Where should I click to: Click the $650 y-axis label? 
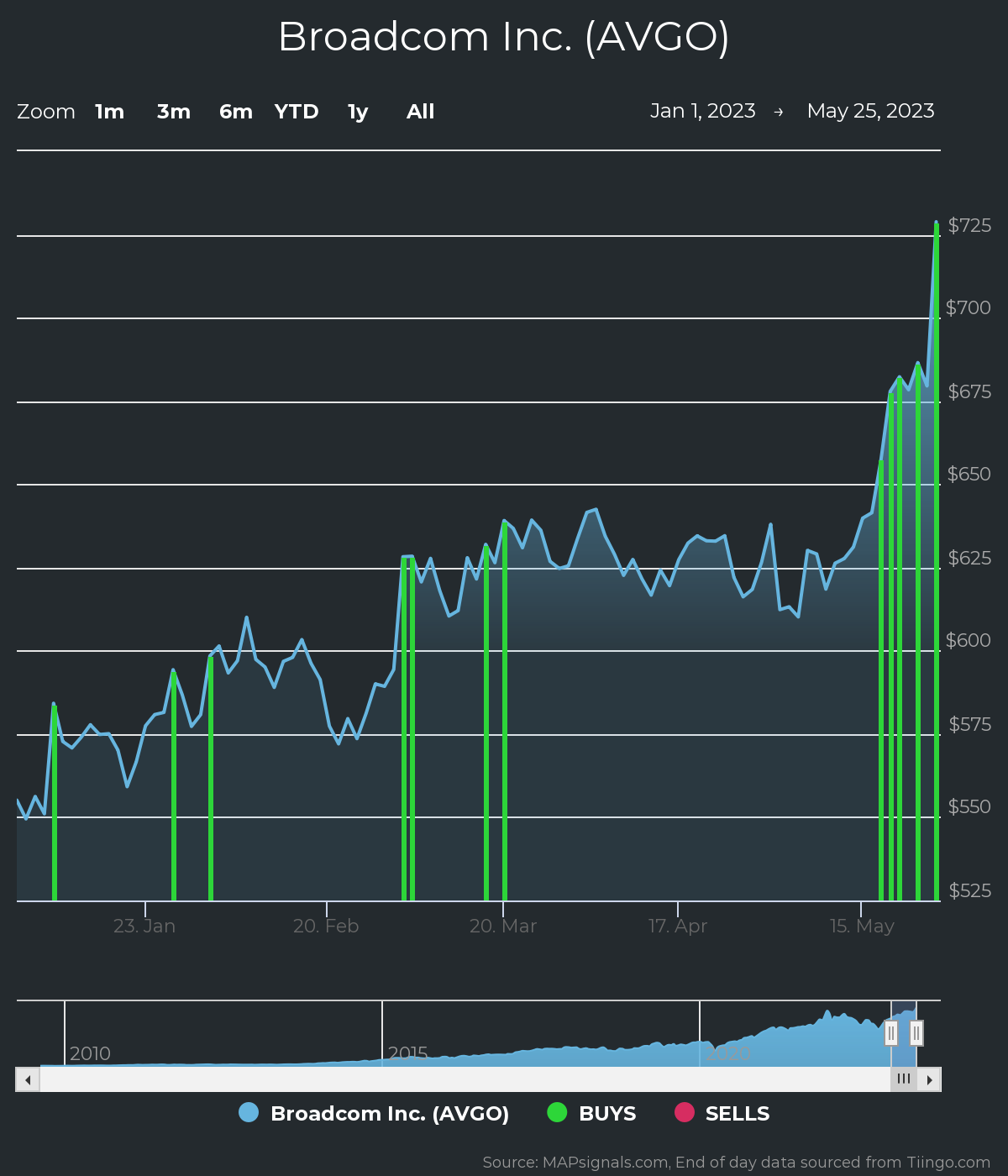point(969,474)
